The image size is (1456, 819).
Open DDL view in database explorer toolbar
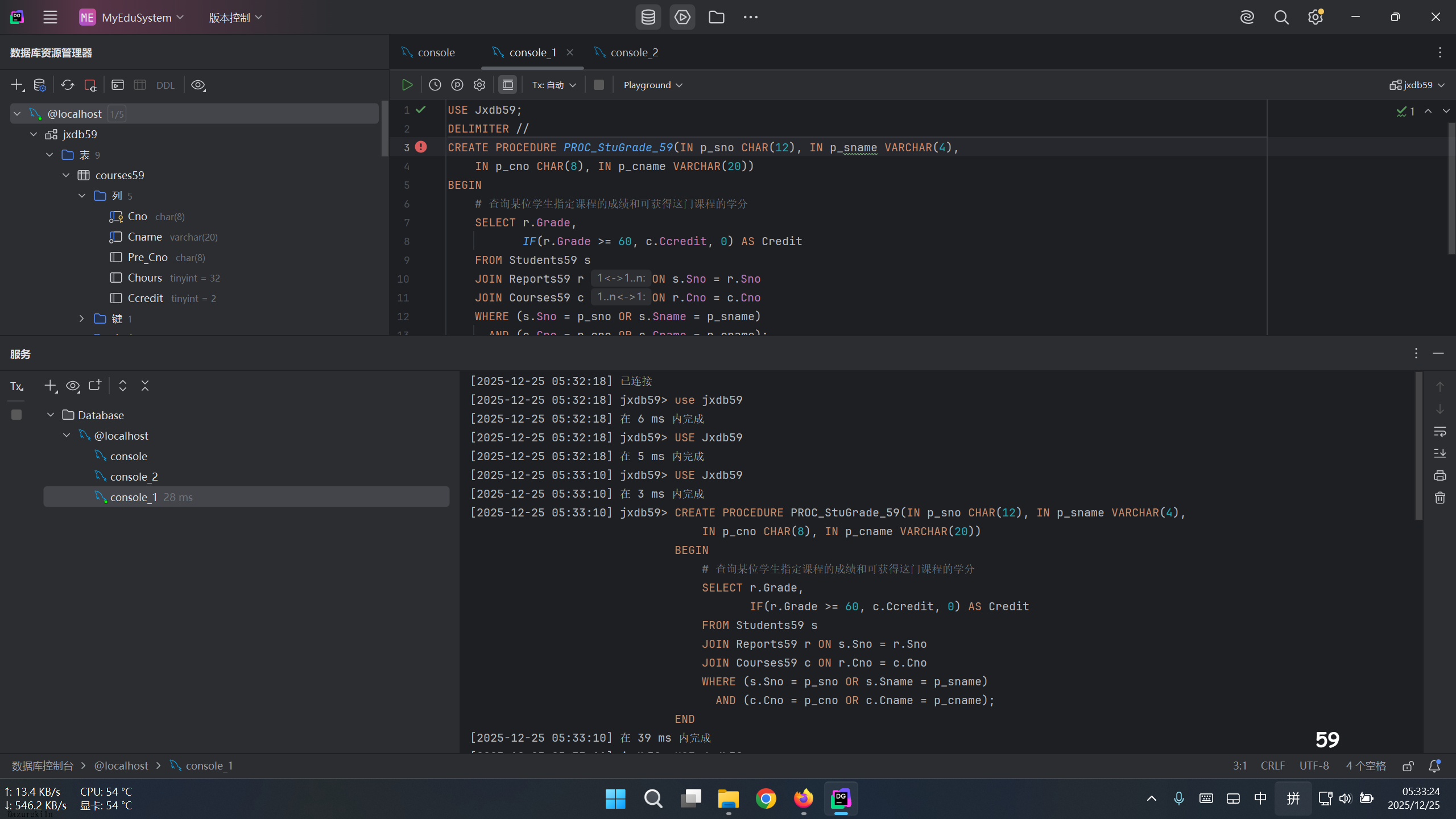166,85
